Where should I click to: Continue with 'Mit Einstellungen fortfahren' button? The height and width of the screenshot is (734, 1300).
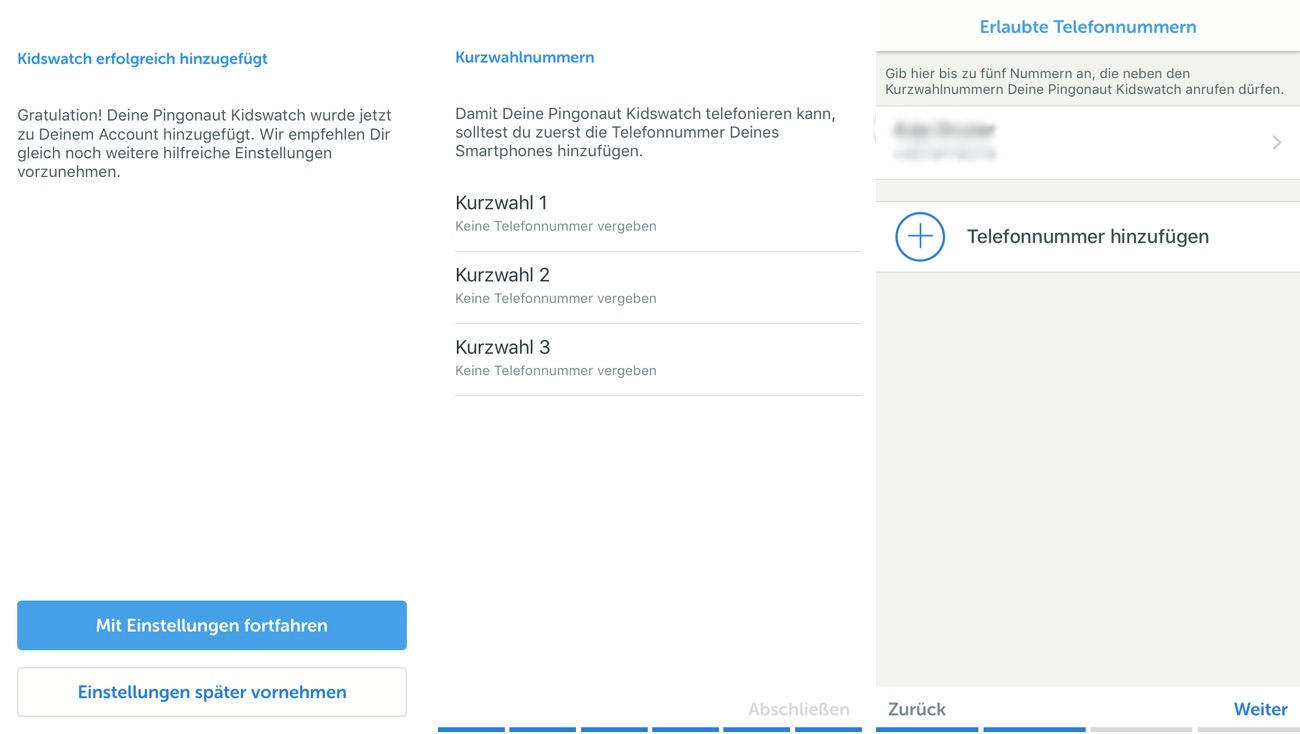click(212, 626)
